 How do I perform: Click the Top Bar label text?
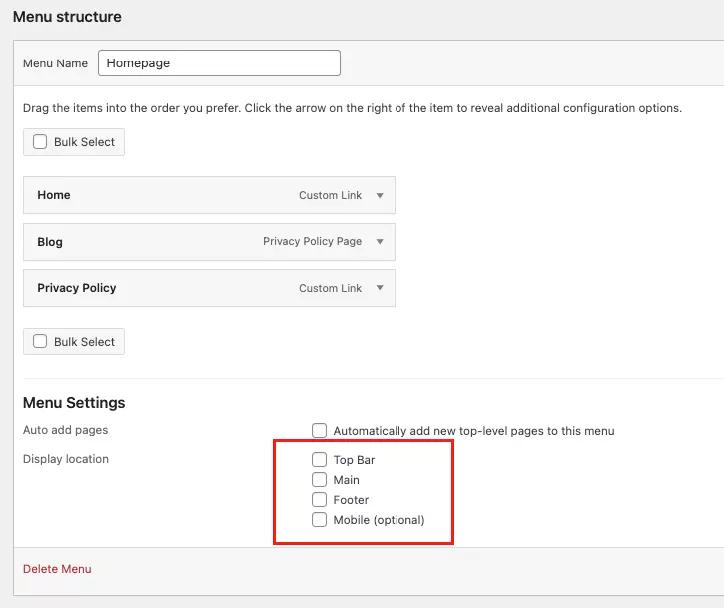(354, 460)
